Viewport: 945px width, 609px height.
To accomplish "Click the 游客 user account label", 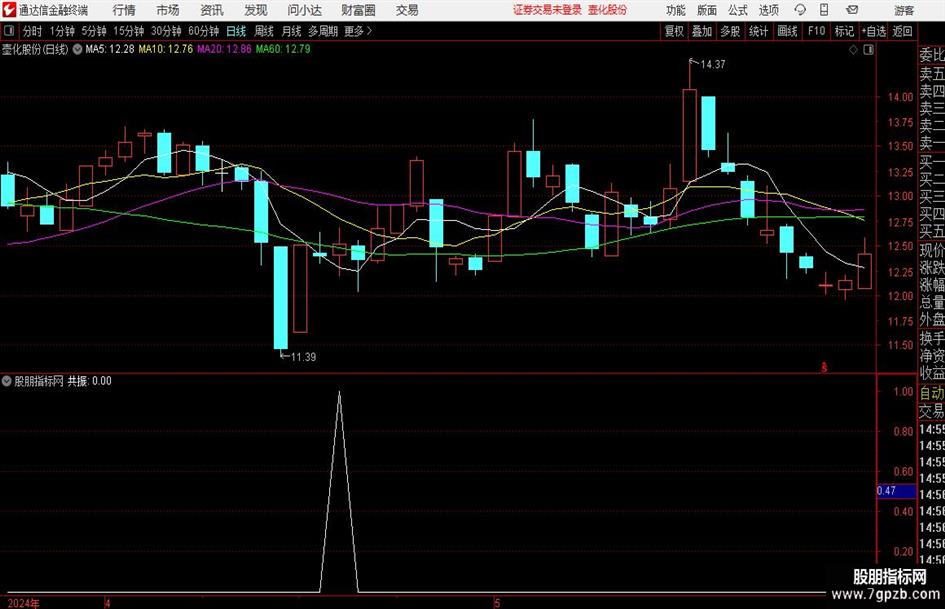I will tap(904, 10).
